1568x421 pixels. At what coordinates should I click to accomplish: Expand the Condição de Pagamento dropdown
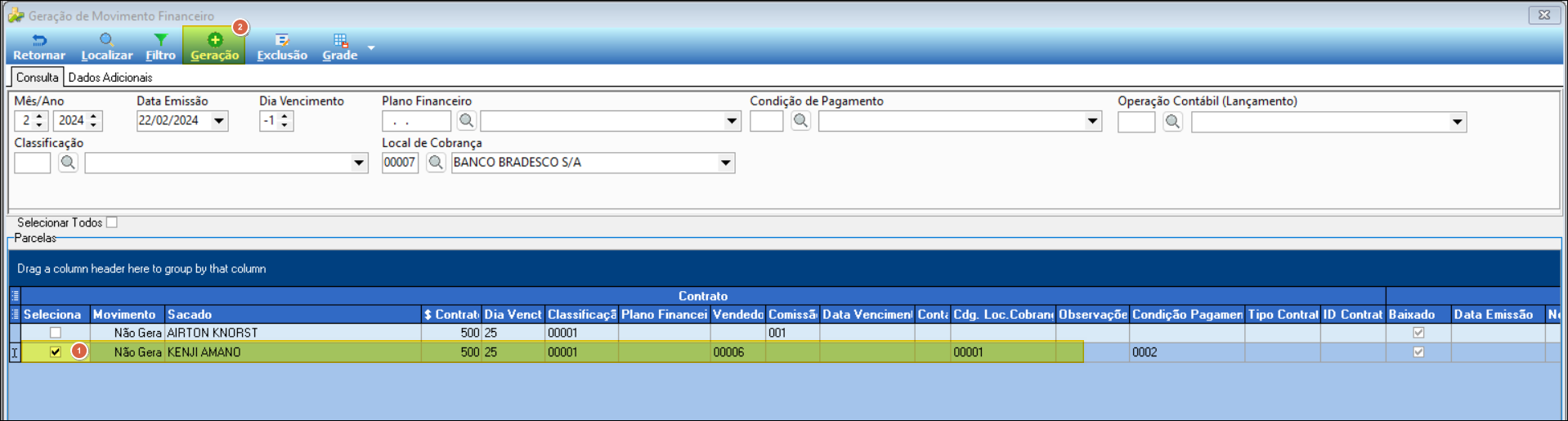click(1092, 121)
